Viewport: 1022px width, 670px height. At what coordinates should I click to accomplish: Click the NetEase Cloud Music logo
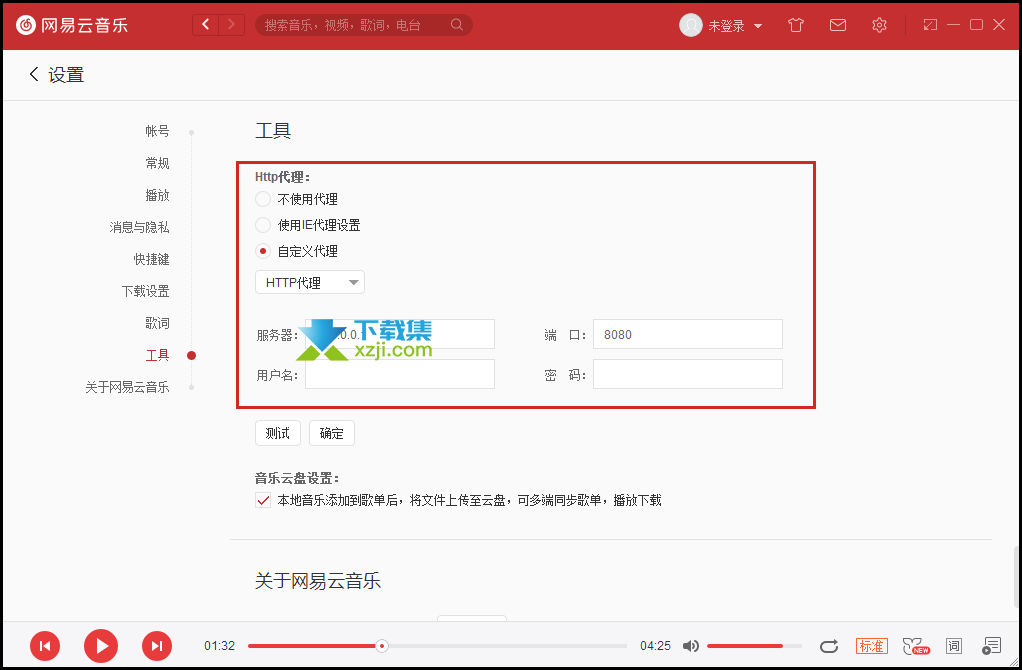point(72,25)
